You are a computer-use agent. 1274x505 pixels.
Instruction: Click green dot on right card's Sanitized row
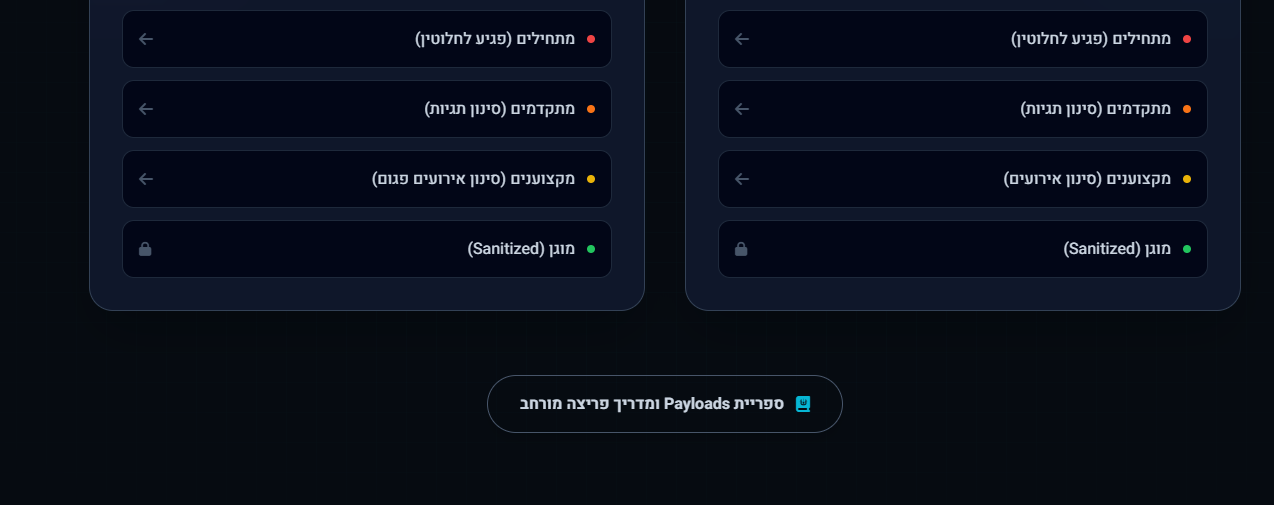1187,249
